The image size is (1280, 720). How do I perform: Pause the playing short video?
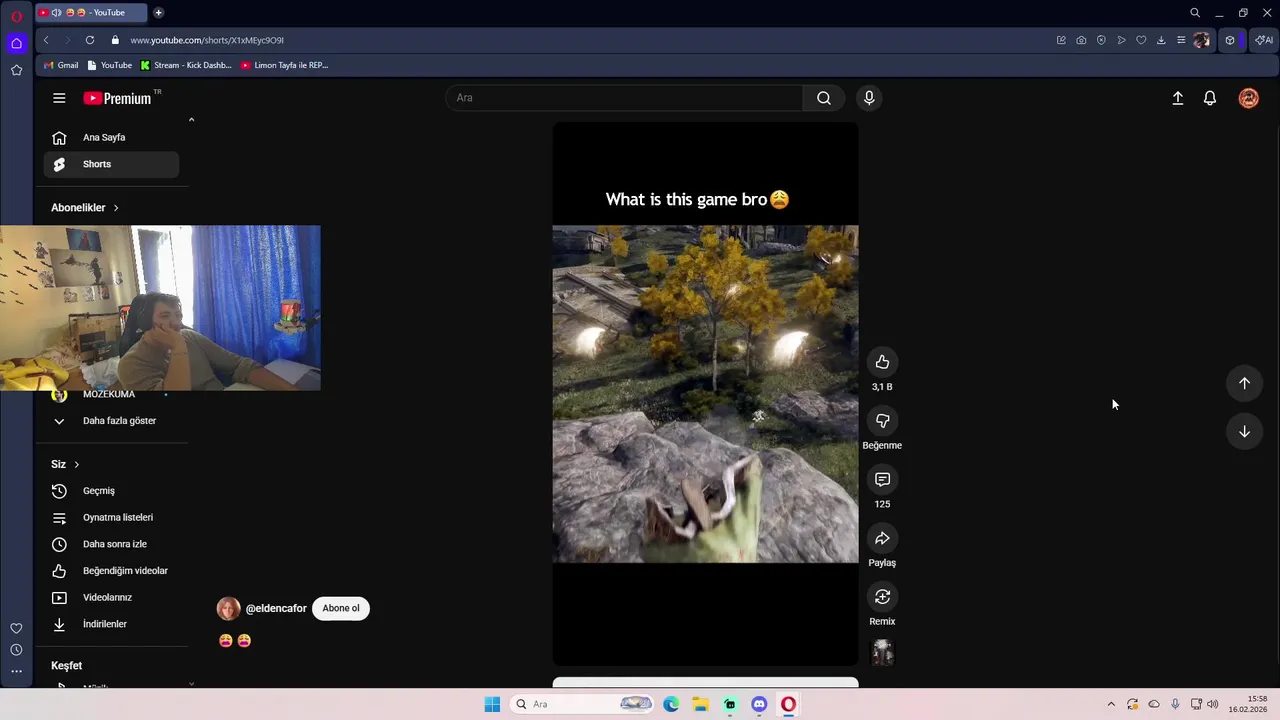[x=705, y=394]
